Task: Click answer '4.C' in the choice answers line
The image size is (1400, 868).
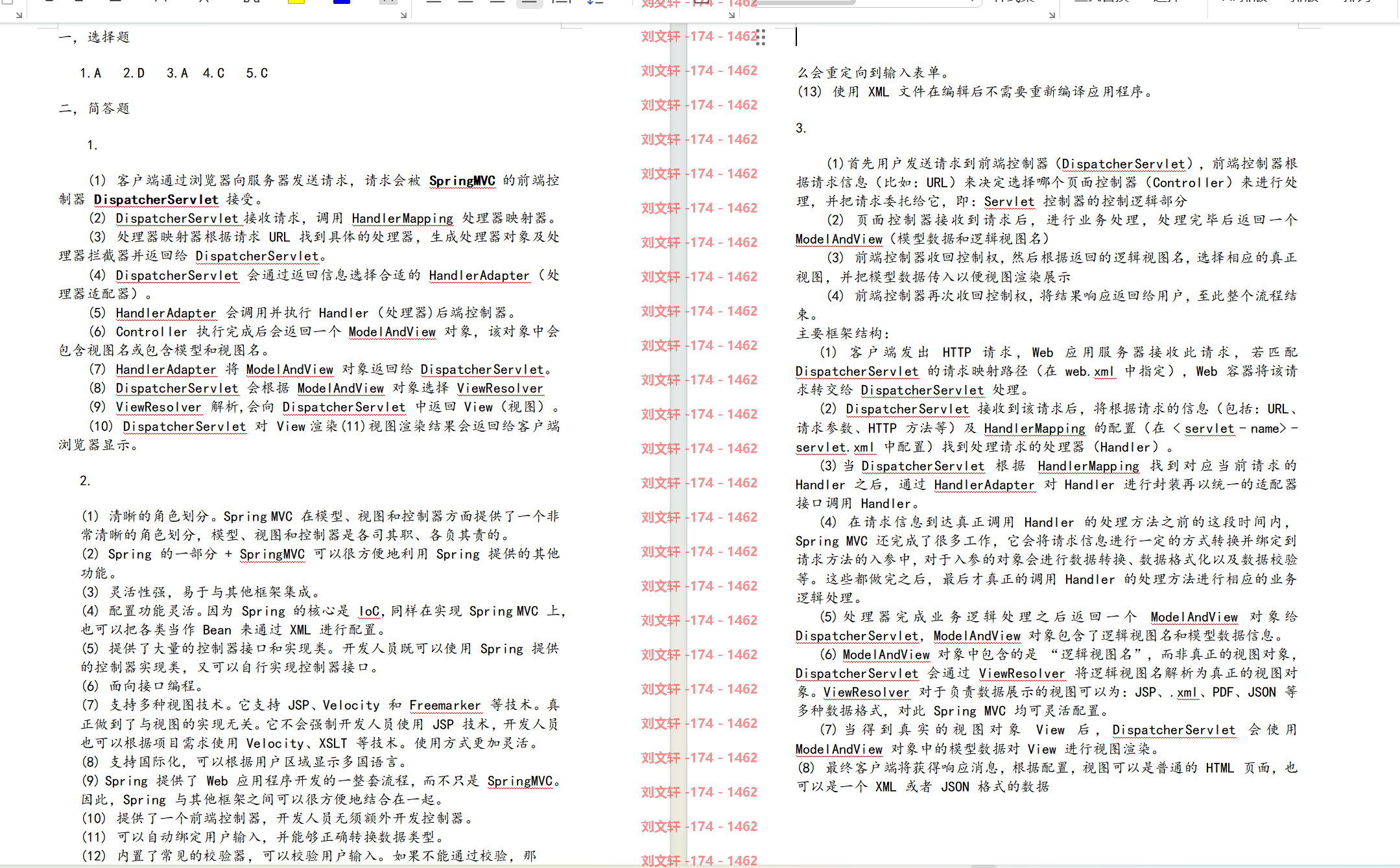Action: [213, 73]
